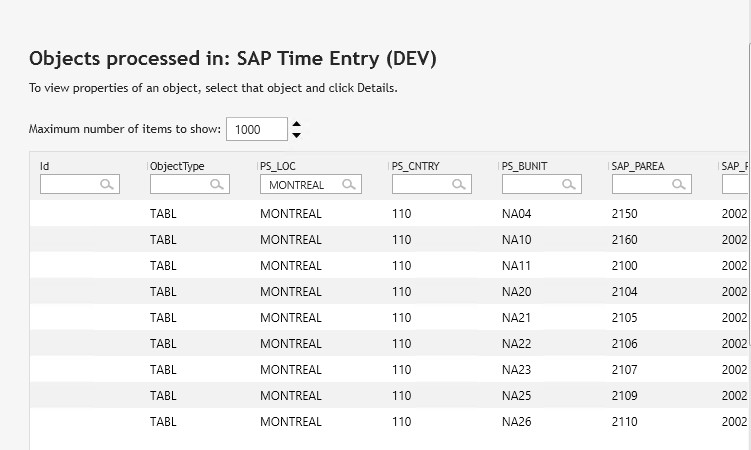Sort by the ObjectType column header
This screenshot has height=450, width=751.
(177, 166)
